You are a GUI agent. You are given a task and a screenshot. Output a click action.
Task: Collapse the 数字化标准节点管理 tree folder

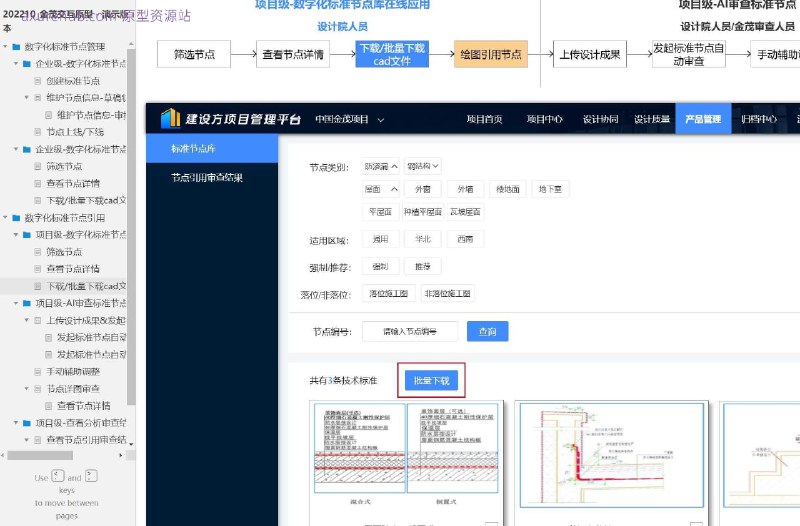tap(6, 47)
